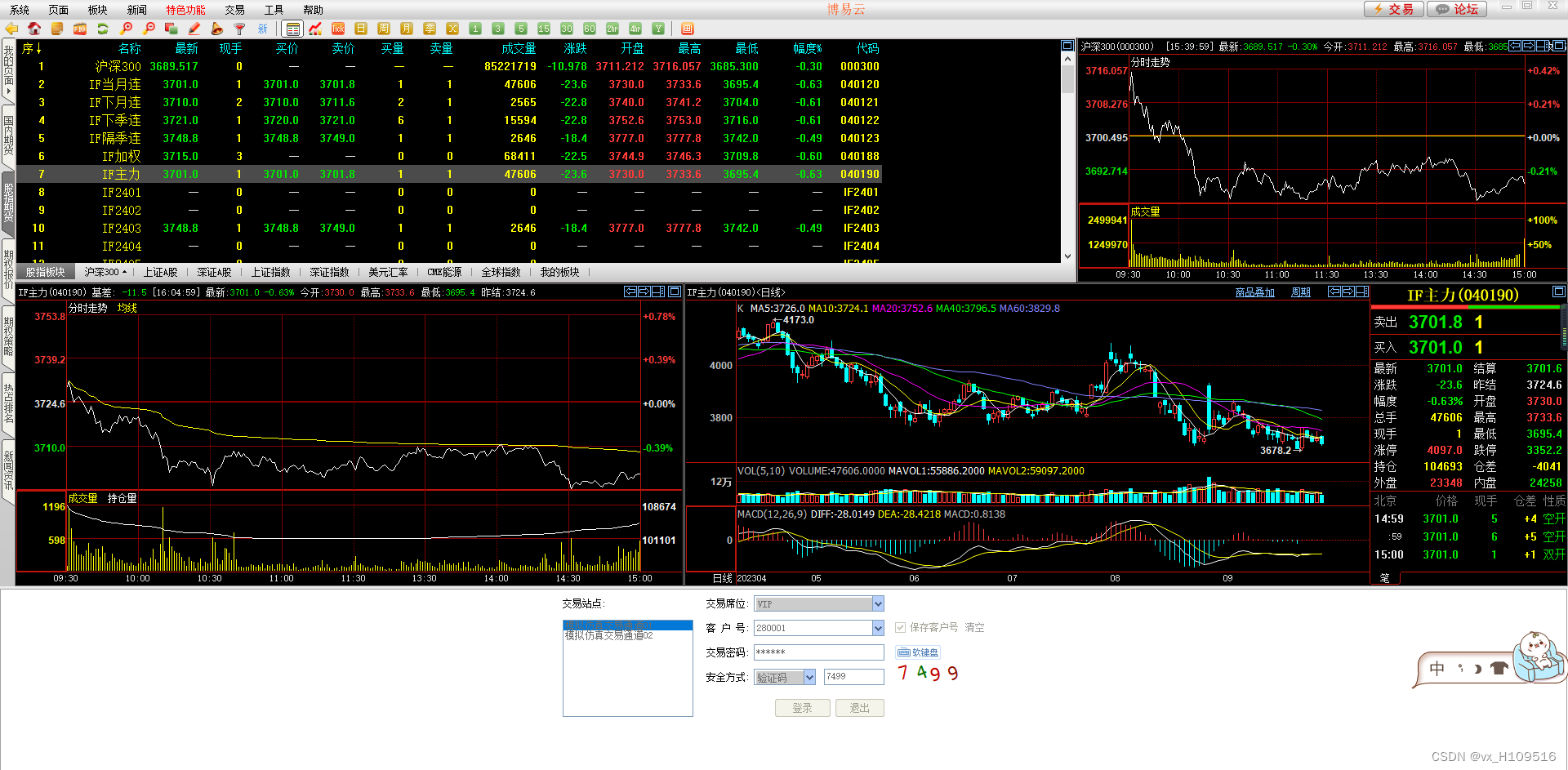Click the red funnel filter icon

239,29
